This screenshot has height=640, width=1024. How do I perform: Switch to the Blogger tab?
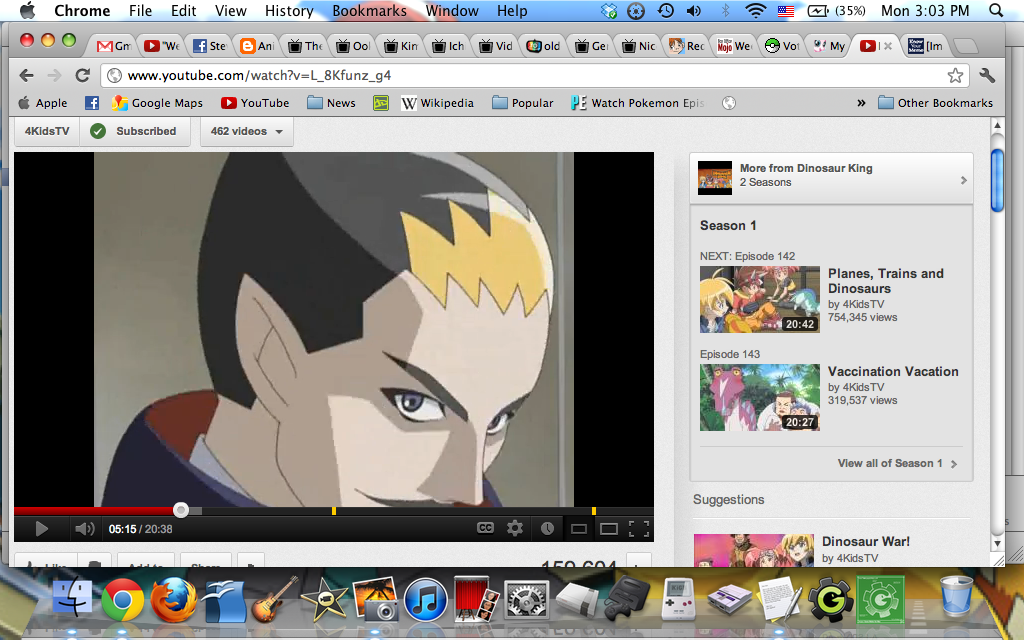257,46
